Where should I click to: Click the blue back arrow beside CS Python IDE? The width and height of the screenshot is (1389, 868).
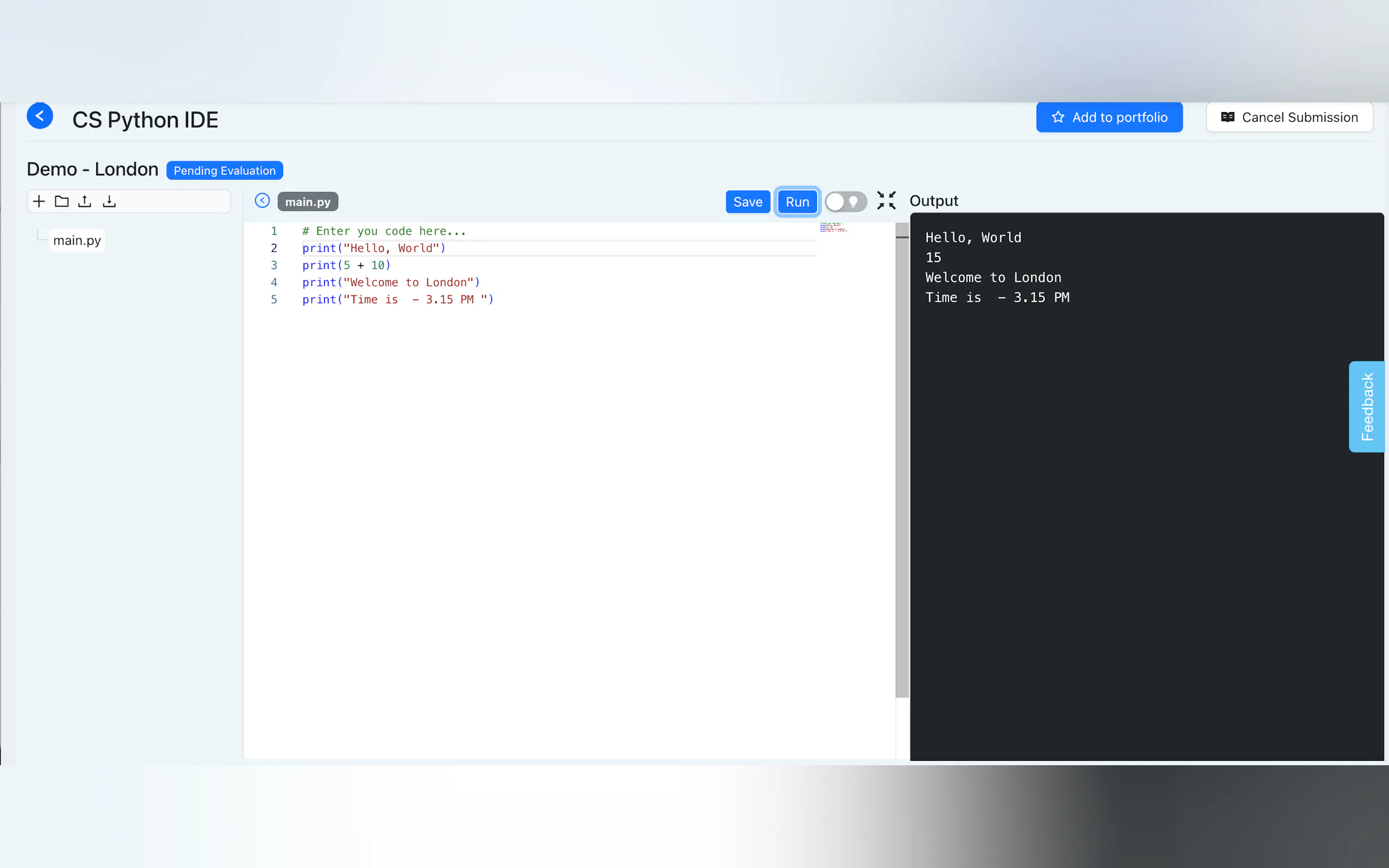[x=39, y=116]
